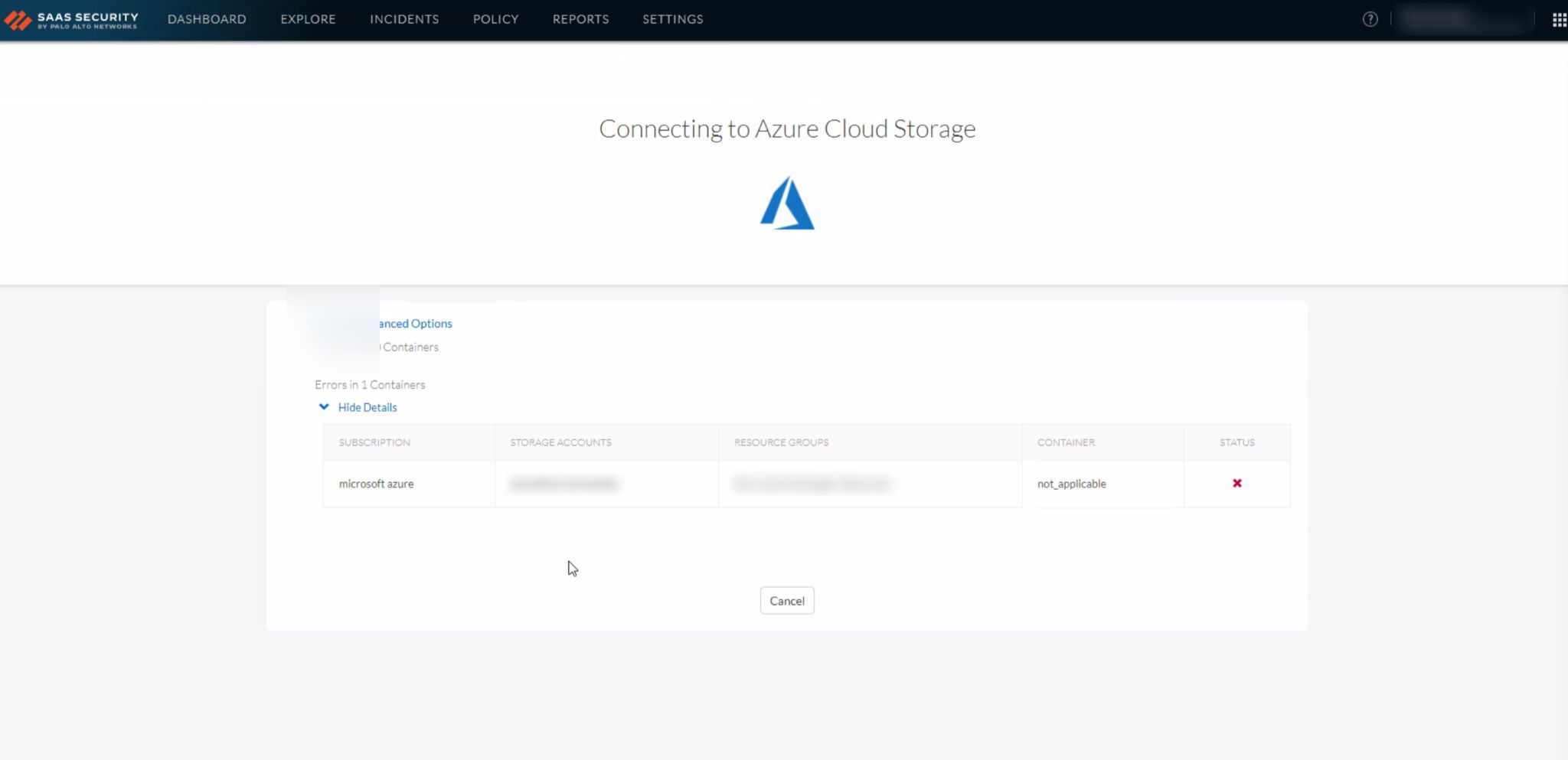This screenshot has height=760, width=1568.
Task: Open Settings in the top navigation
Action: pos(672,20)
